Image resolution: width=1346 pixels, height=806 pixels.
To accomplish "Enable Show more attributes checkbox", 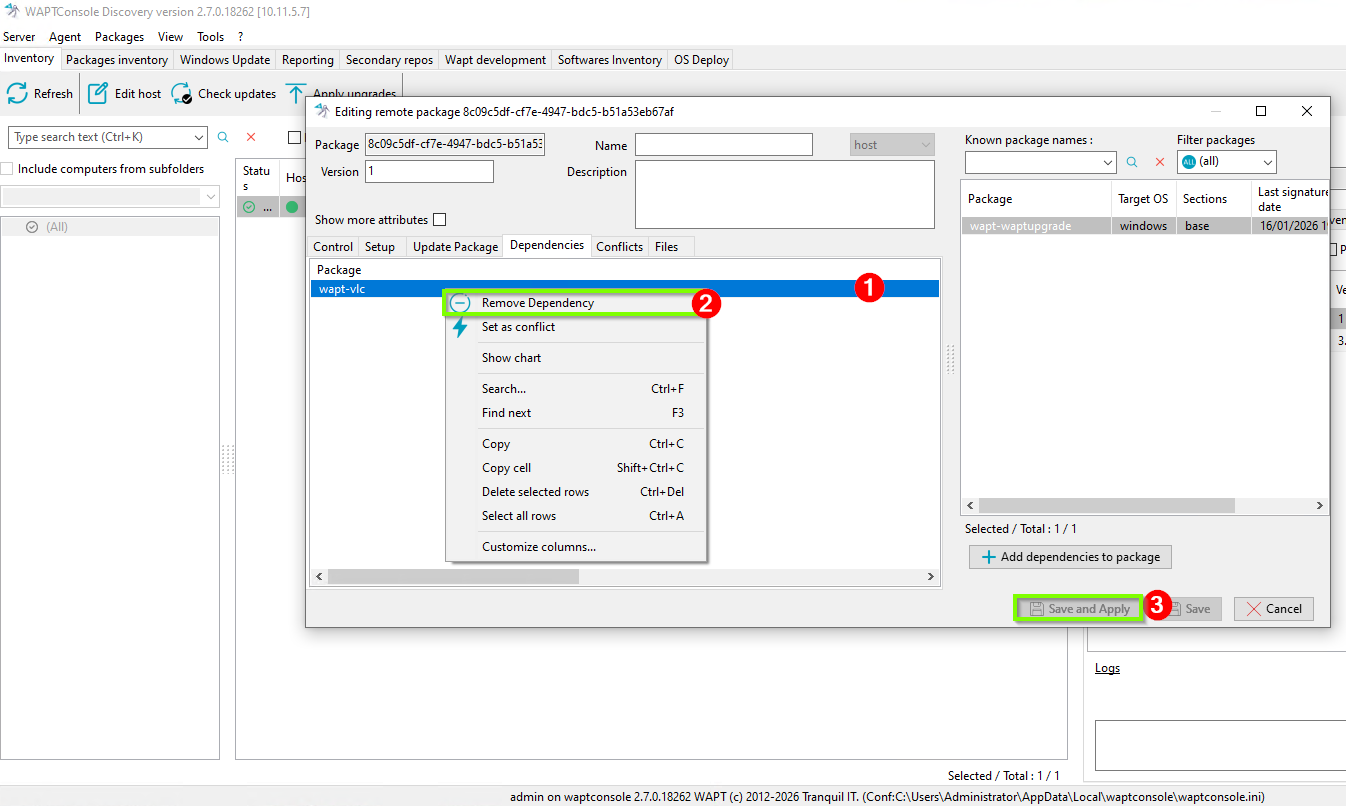I will click(440, 220).
